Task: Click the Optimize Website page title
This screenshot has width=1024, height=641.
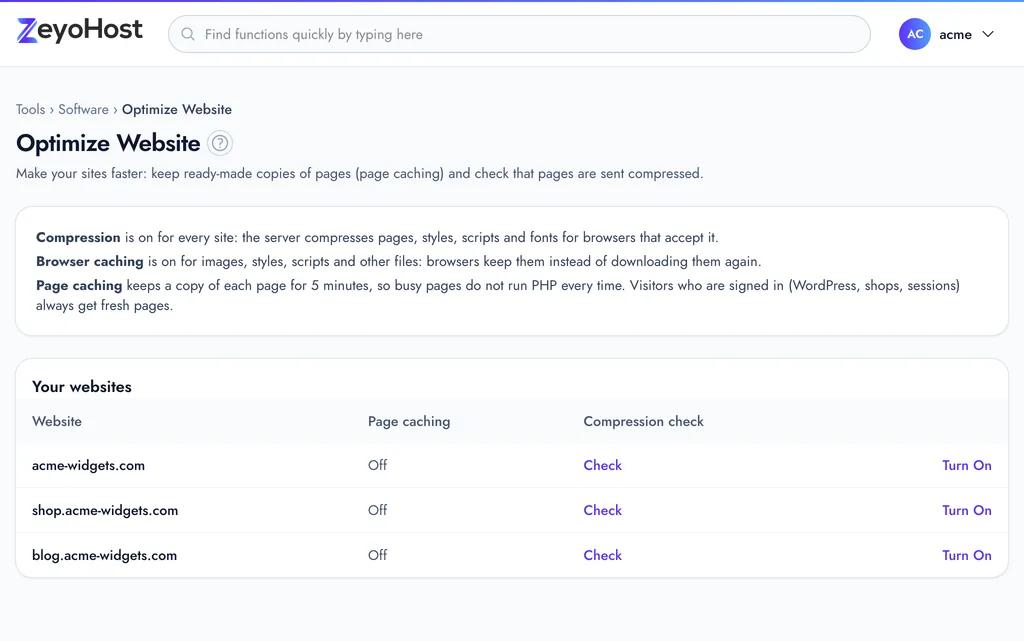Action: tap(108, 143)
